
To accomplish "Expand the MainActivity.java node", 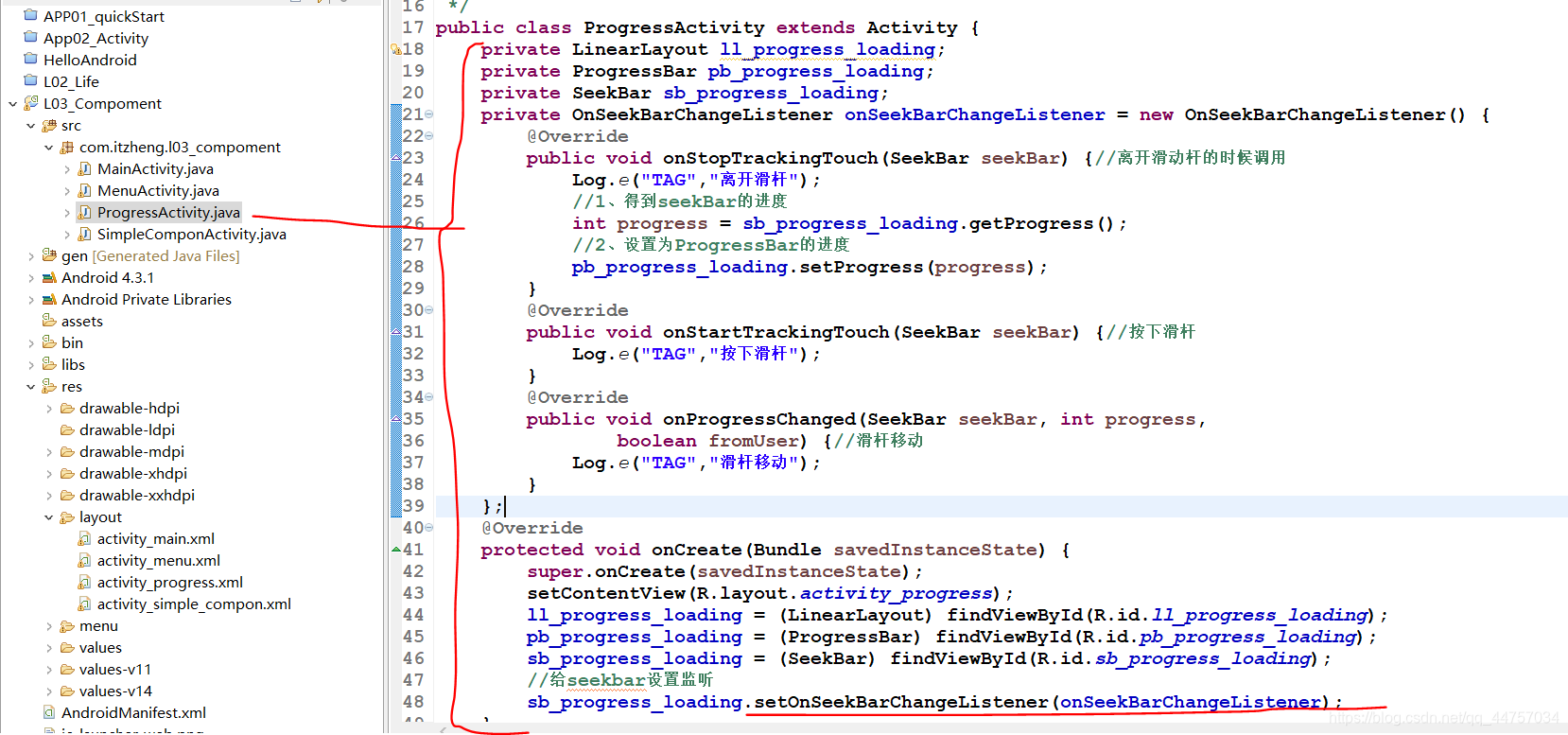I will tap(66, 169).
